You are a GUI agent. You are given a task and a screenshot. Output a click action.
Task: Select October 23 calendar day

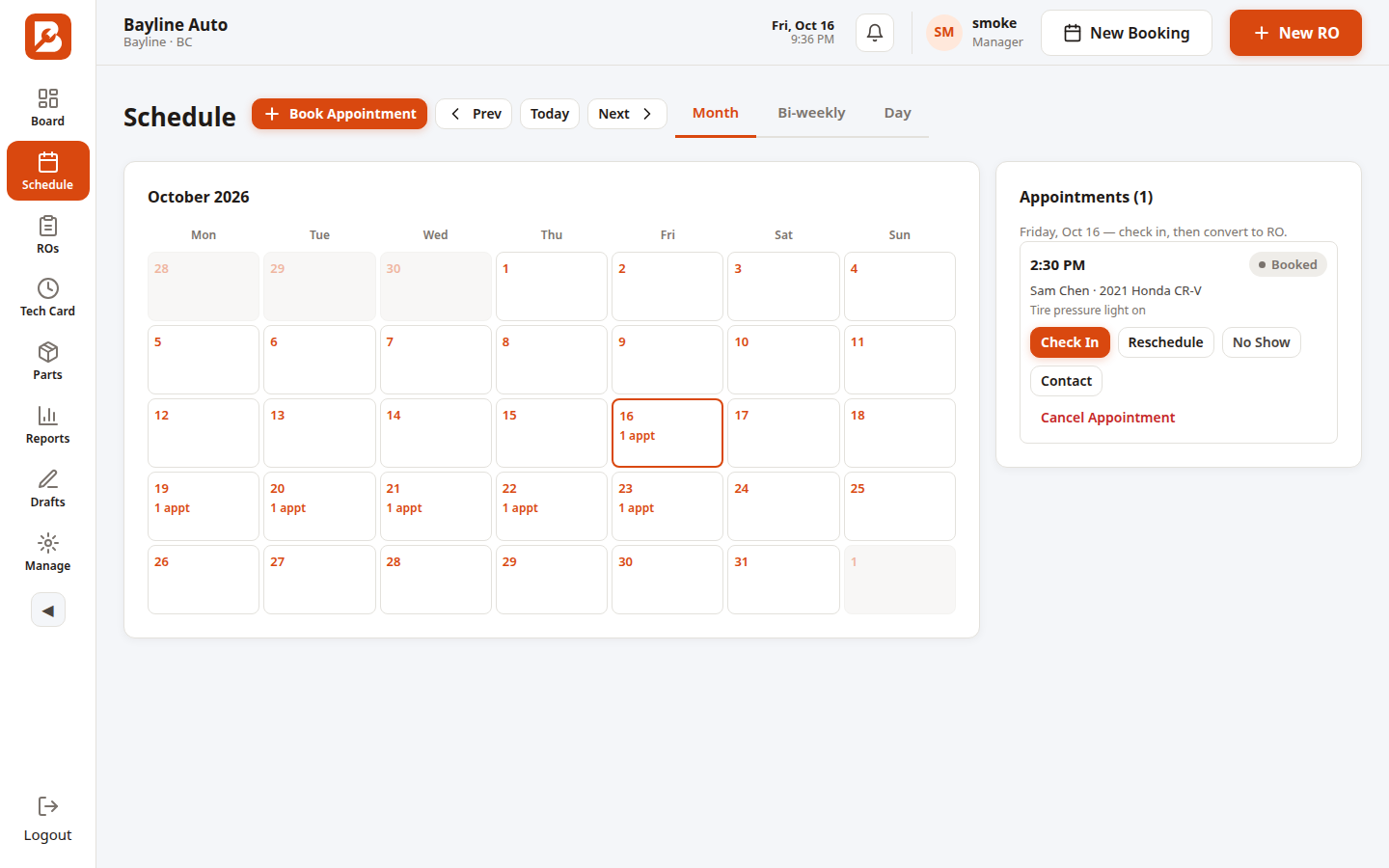667,506
